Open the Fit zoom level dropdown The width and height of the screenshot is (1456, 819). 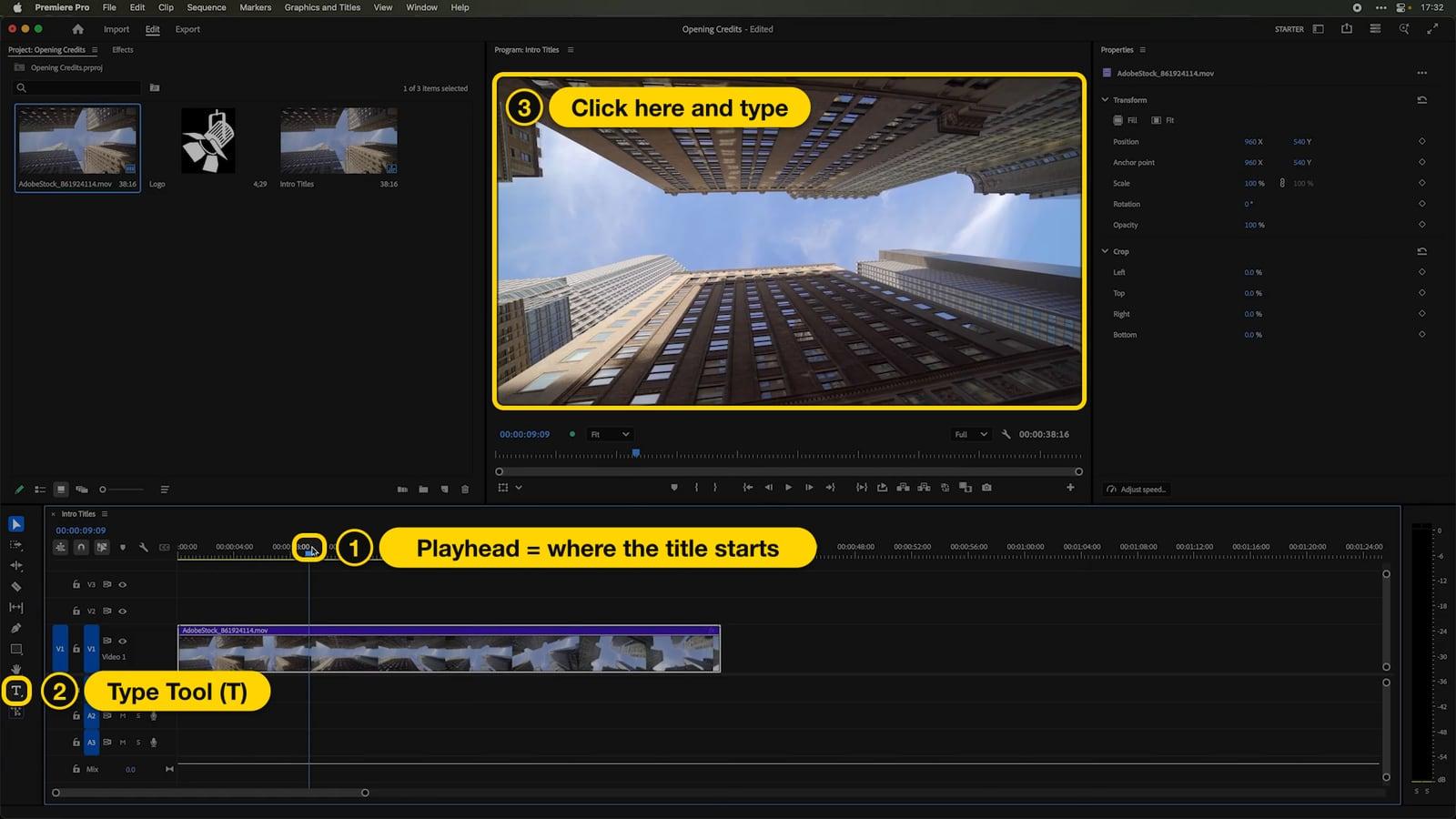pos(610,435)
